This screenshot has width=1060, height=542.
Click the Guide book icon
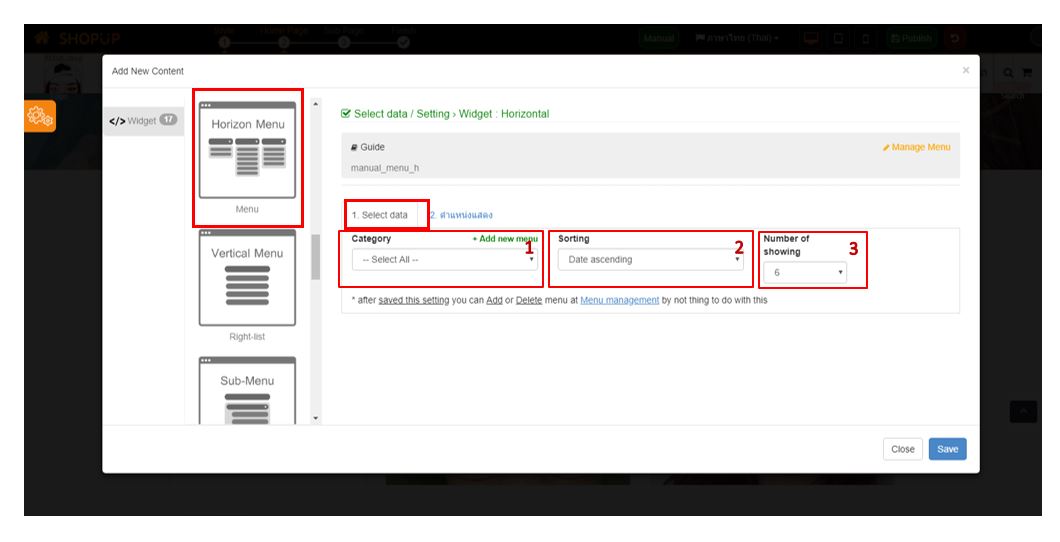354,147
